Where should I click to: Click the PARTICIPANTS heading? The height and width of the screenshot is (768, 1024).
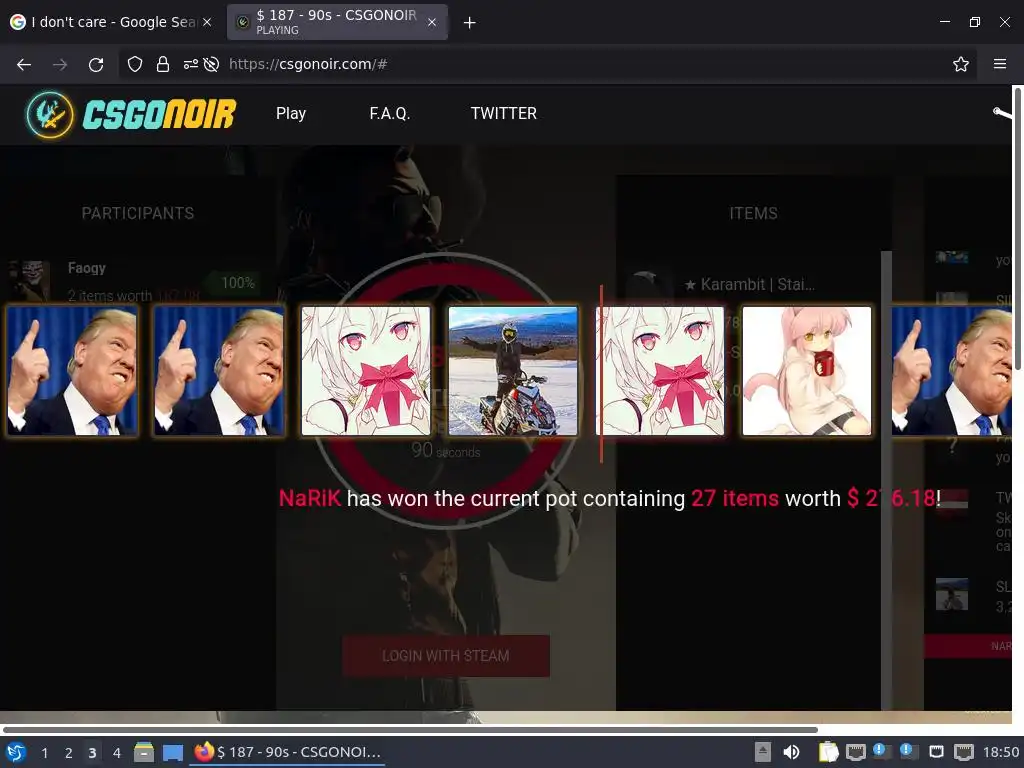click(138, 213)
